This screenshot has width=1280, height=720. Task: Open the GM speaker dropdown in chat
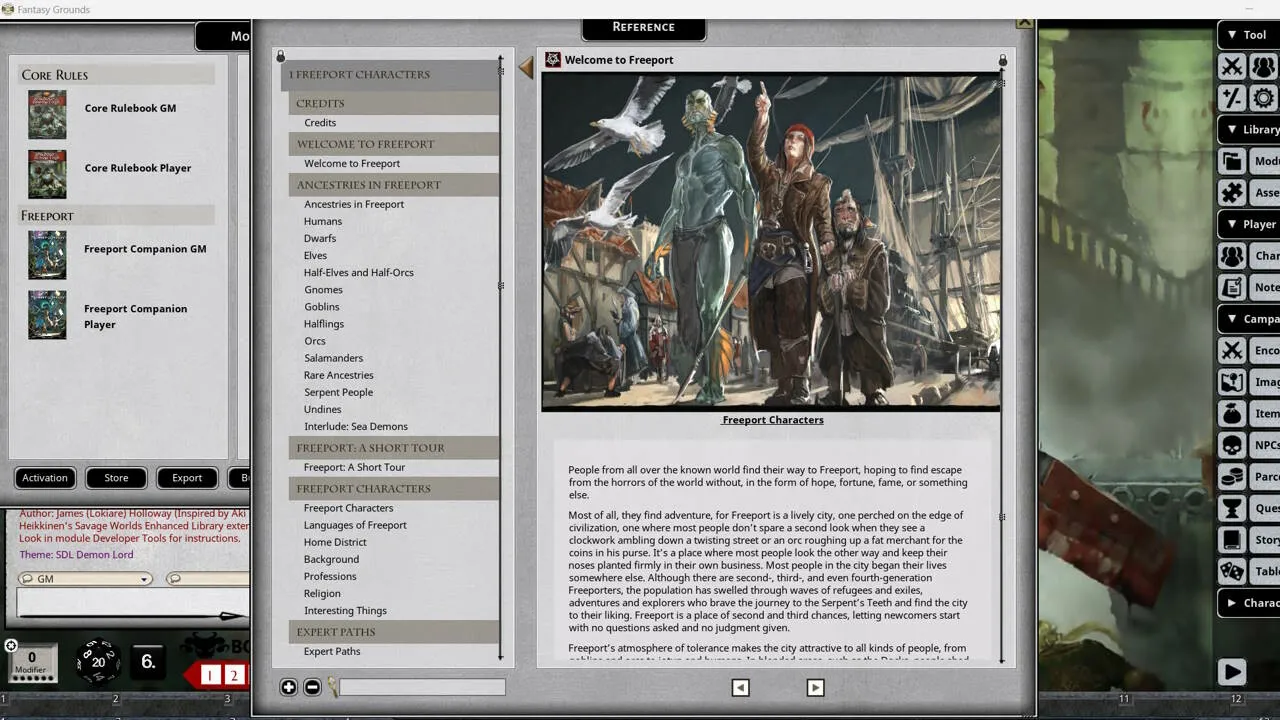pyautogui.click(x=84, y=579)
